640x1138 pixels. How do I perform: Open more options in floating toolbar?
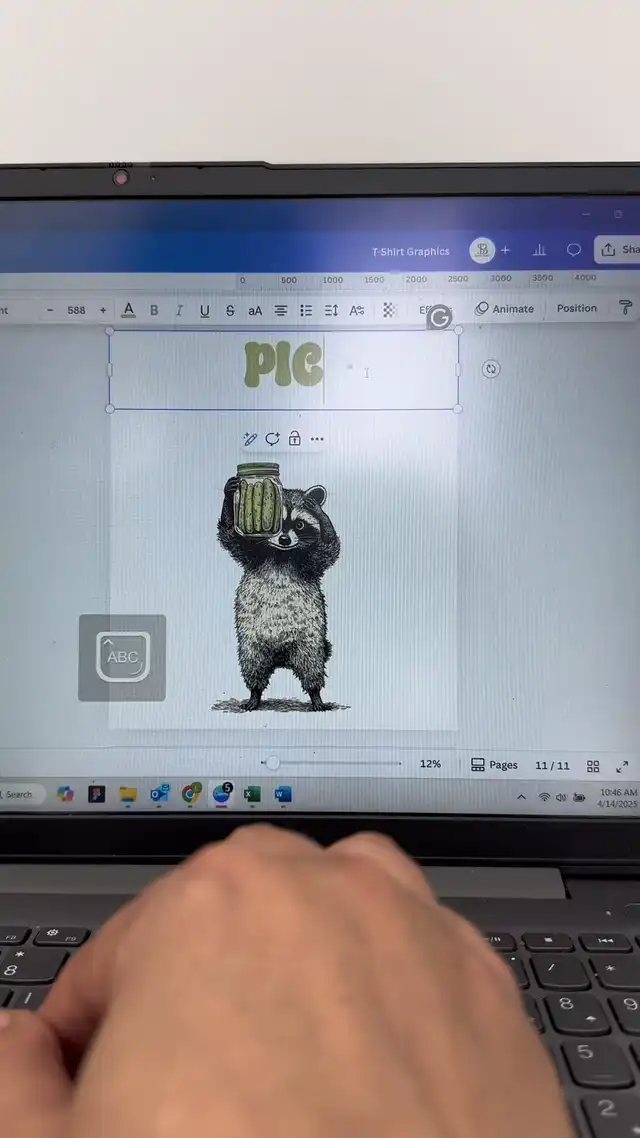pos(317,439)
